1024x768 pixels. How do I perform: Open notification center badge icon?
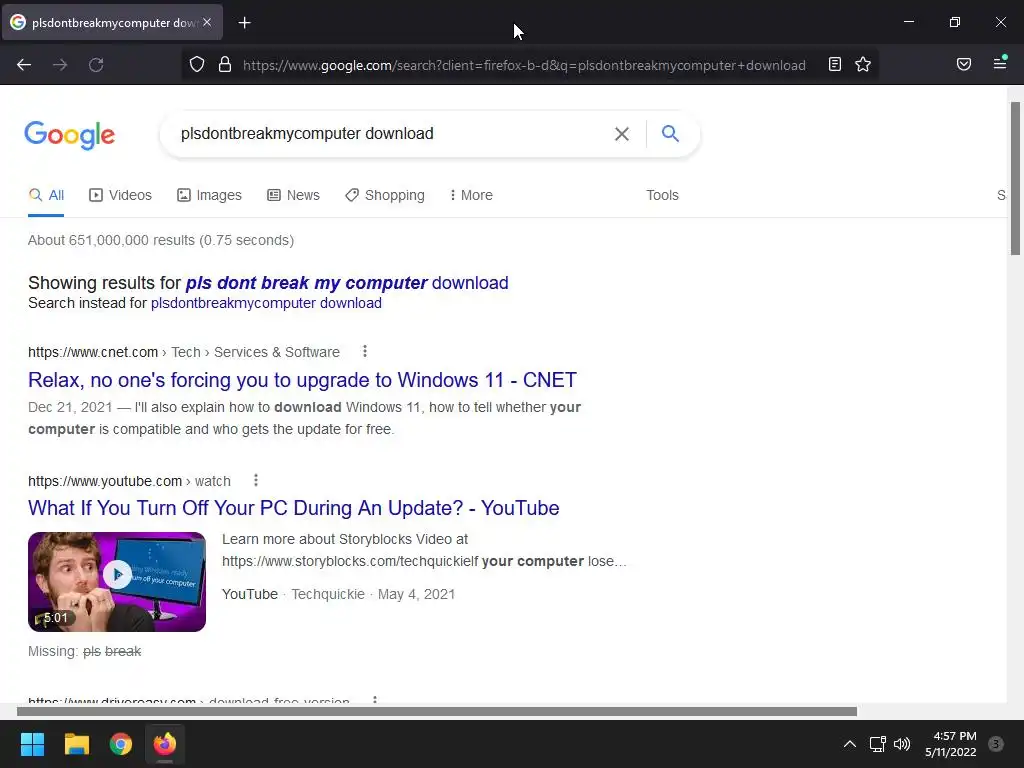996,743
